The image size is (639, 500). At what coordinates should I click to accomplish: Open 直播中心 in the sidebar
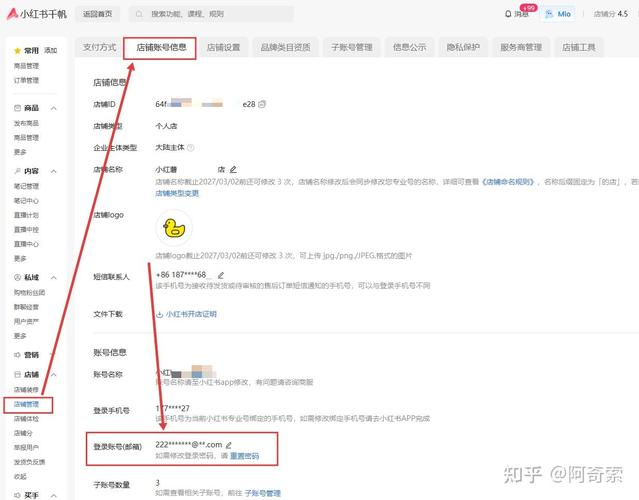pyautogui.click(x=26, y=244)
